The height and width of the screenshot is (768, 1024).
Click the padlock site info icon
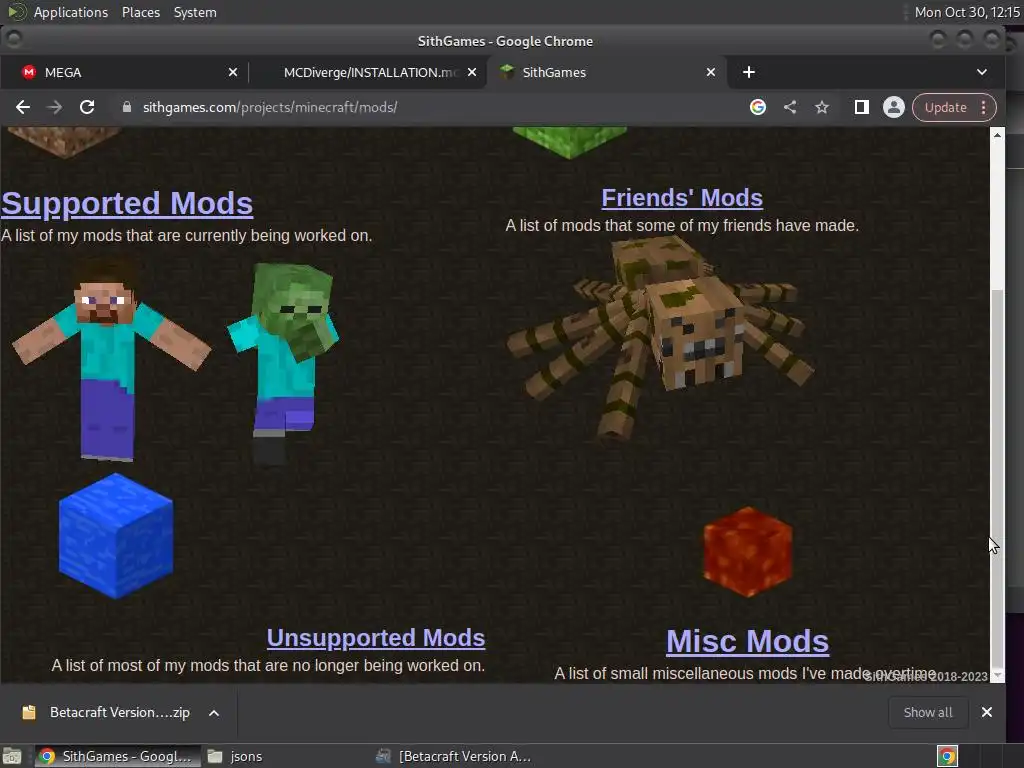[x=127, y=107]
